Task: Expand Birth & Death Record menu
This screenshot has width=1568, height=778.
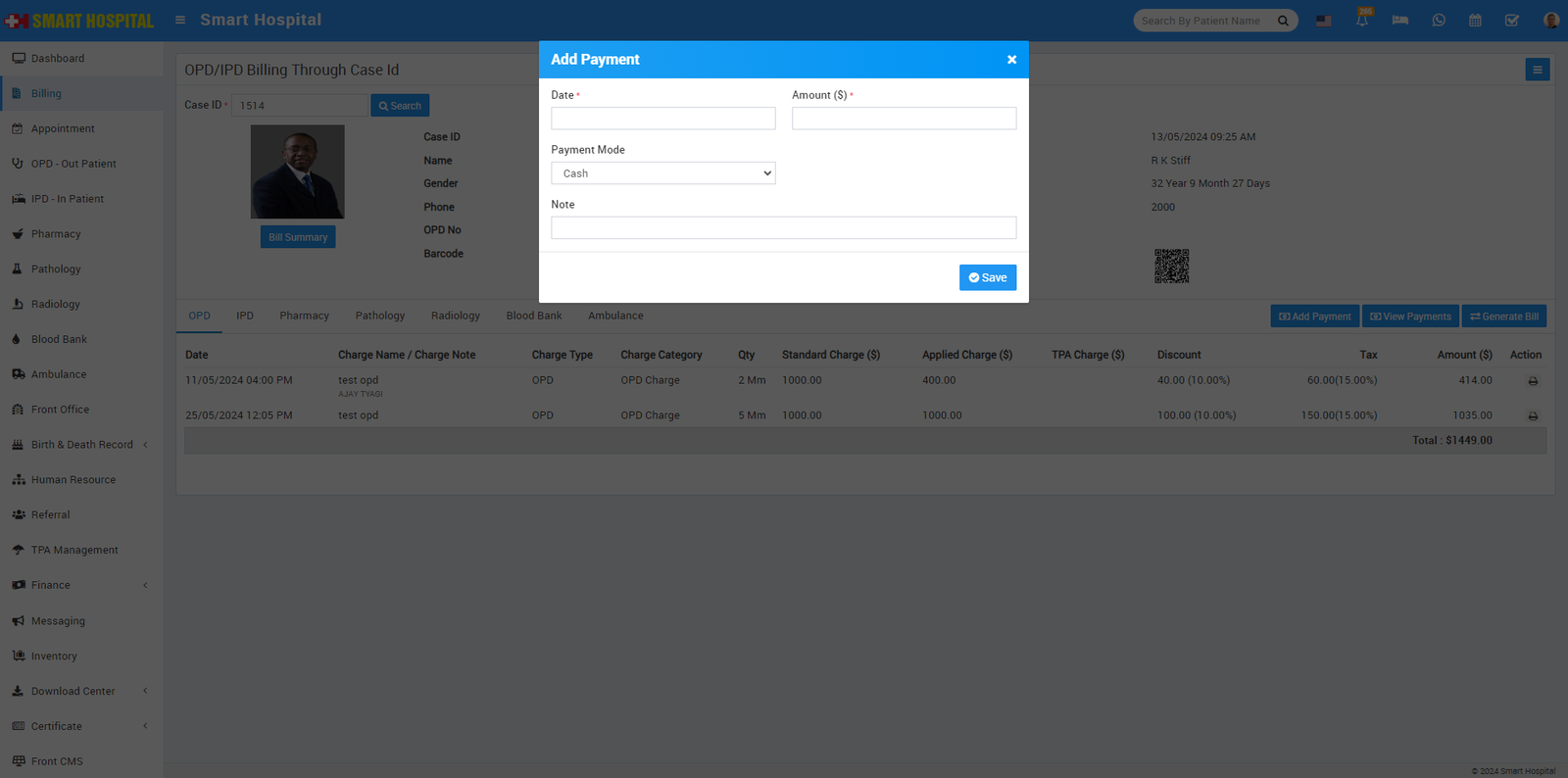Action: click(82, 445)
